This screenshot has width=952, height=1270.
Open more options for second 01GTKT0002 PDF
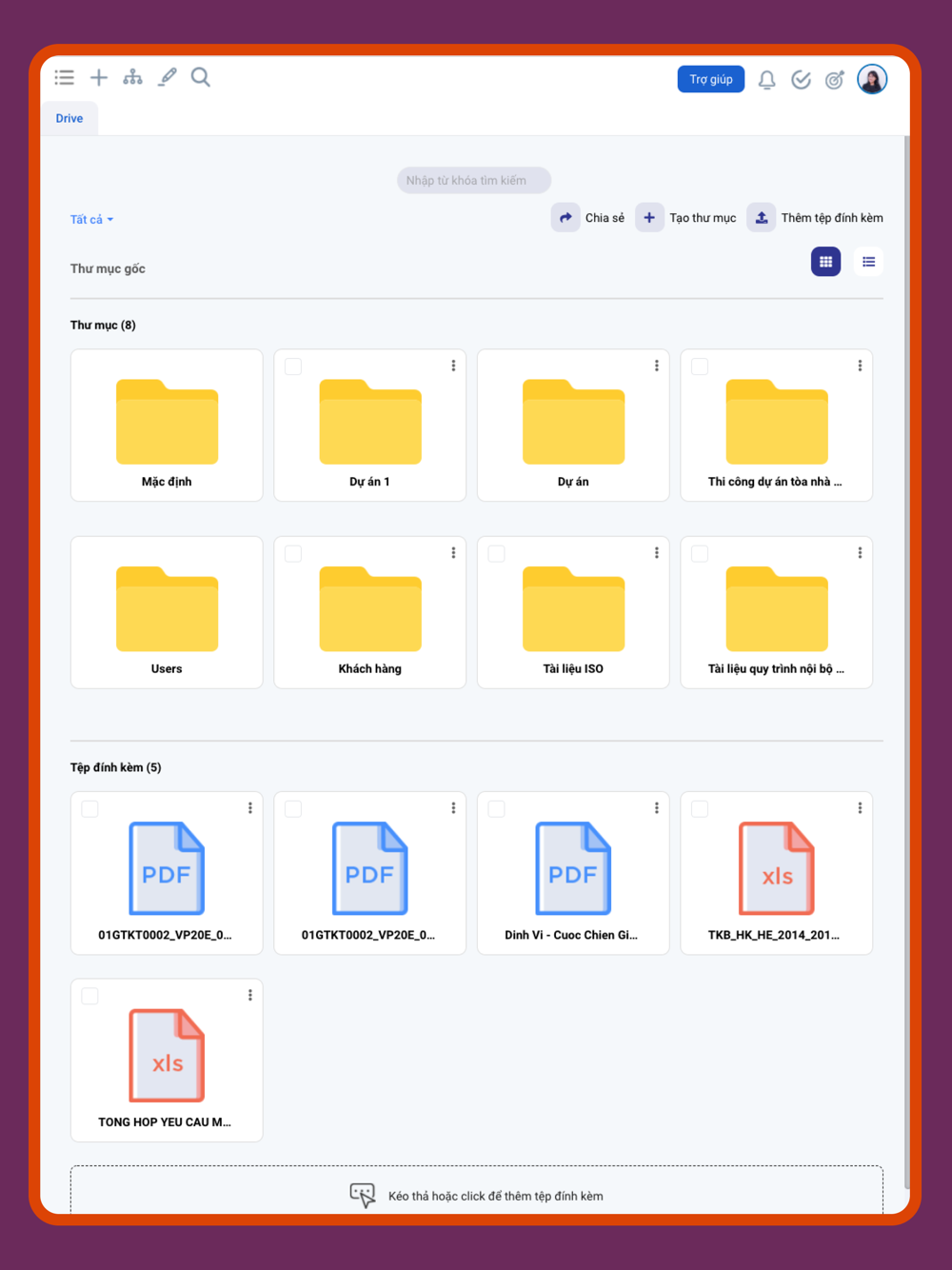click(x=453, y=807)
